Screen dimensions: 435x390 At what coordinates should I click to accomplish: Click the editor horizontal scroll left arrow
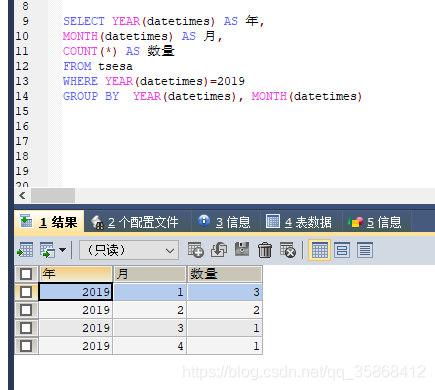click(22, 195)
